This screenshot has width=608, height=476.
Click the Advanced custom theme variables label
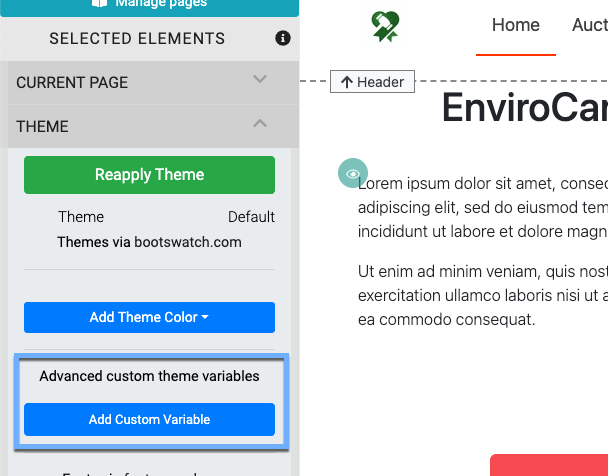149,377
